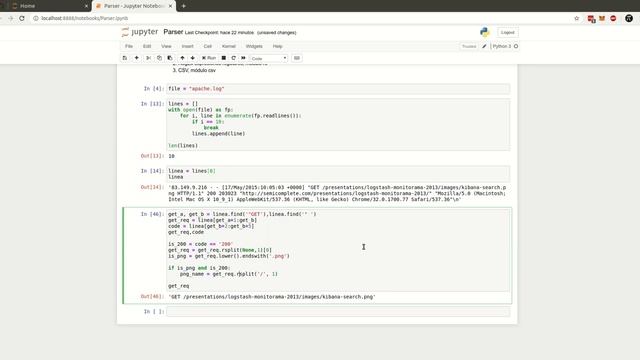640x360 pixels.
Task: Click the red stop extension icon
Action: tap(613, 18)
